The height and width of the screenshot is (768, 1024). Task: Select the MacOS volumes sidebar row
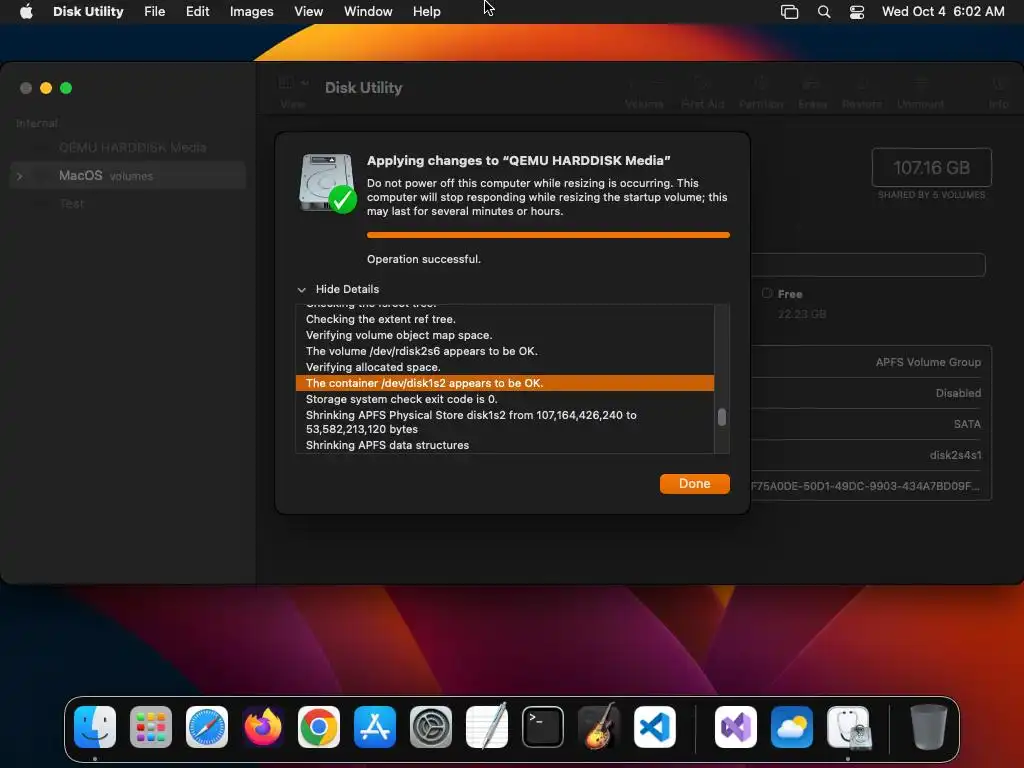[x=128, y=176]
